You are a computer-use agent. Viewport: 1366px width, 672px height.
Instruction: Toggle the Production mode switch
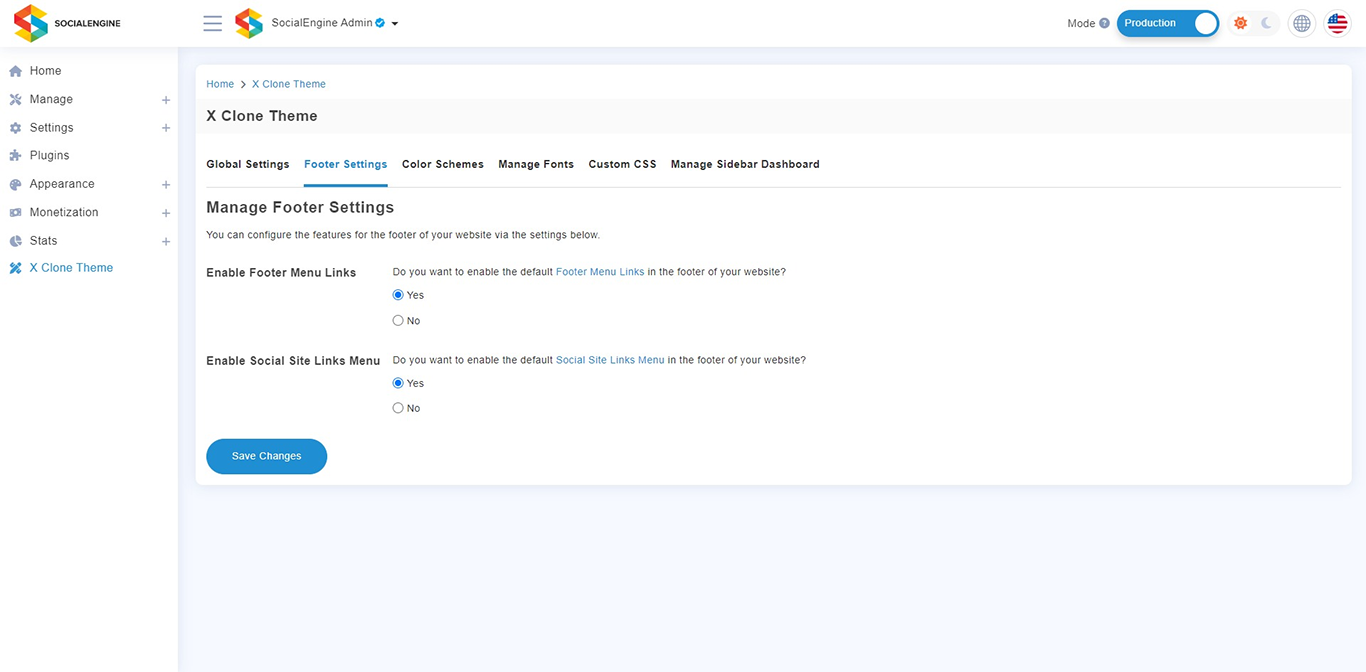point(1168,23)
